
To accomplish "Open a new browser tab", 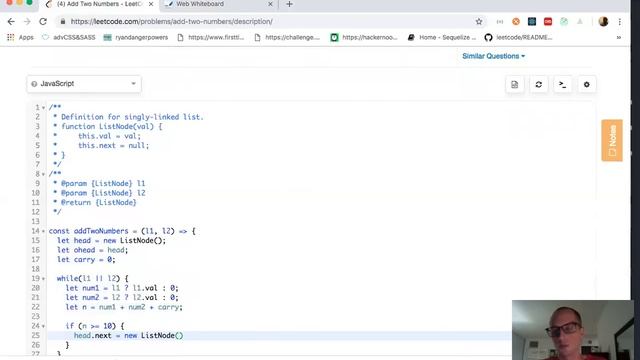I will (x=289, y=4).
